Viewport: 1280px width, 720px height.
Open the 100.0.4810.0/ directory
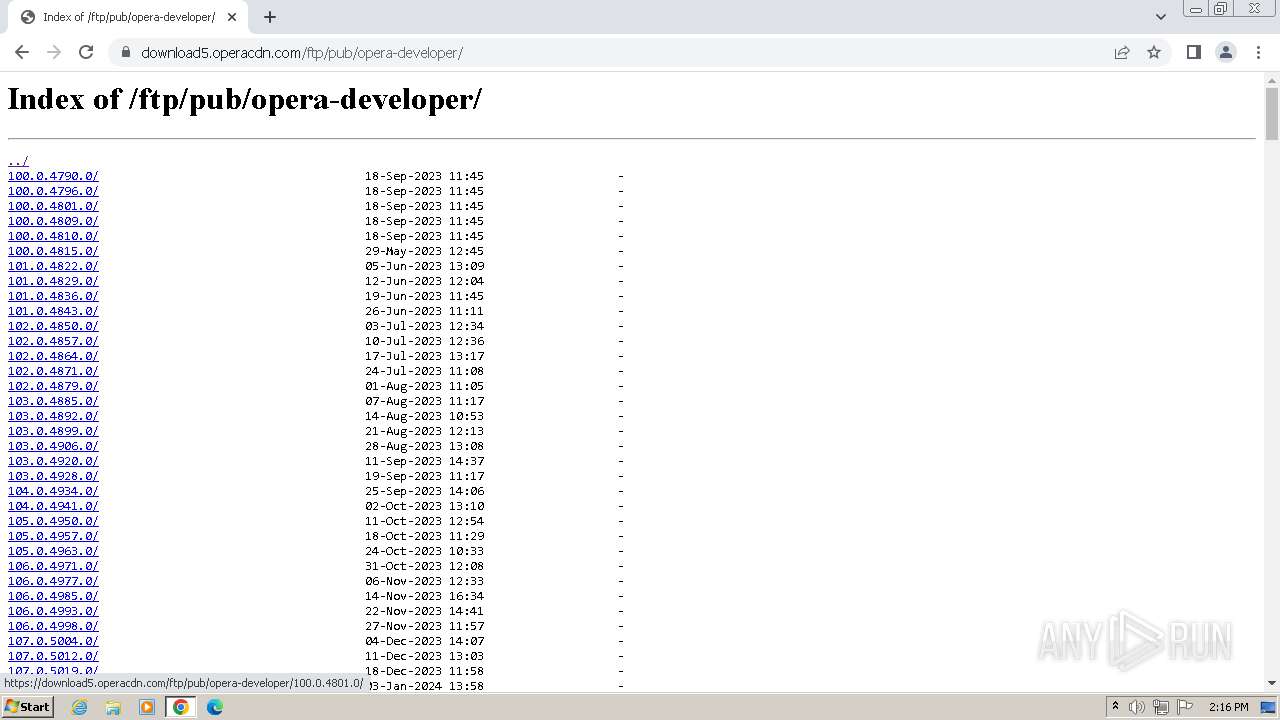(x=53, y=236)
